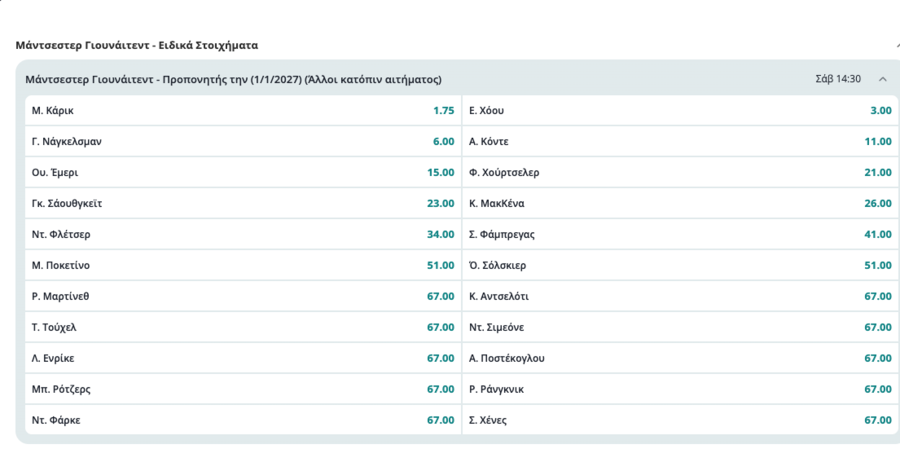The height and width of the screenshot is (462, 900).
Task: Select Μ. Ποκετίνο at 51.00
Action: pyautogui.click(x=243, y=265)
